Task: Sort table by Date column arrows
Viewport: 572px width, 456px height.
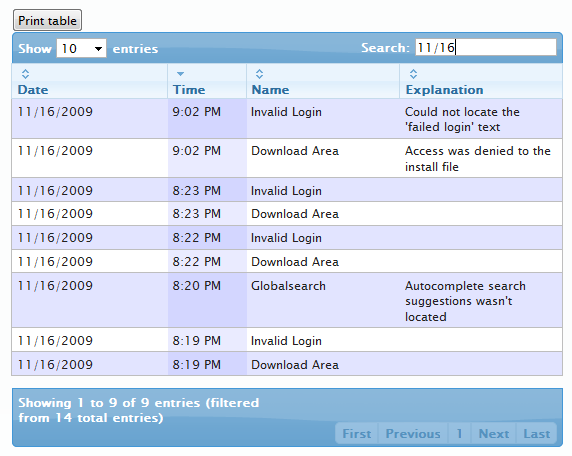Action: click(x=25, y=74)
